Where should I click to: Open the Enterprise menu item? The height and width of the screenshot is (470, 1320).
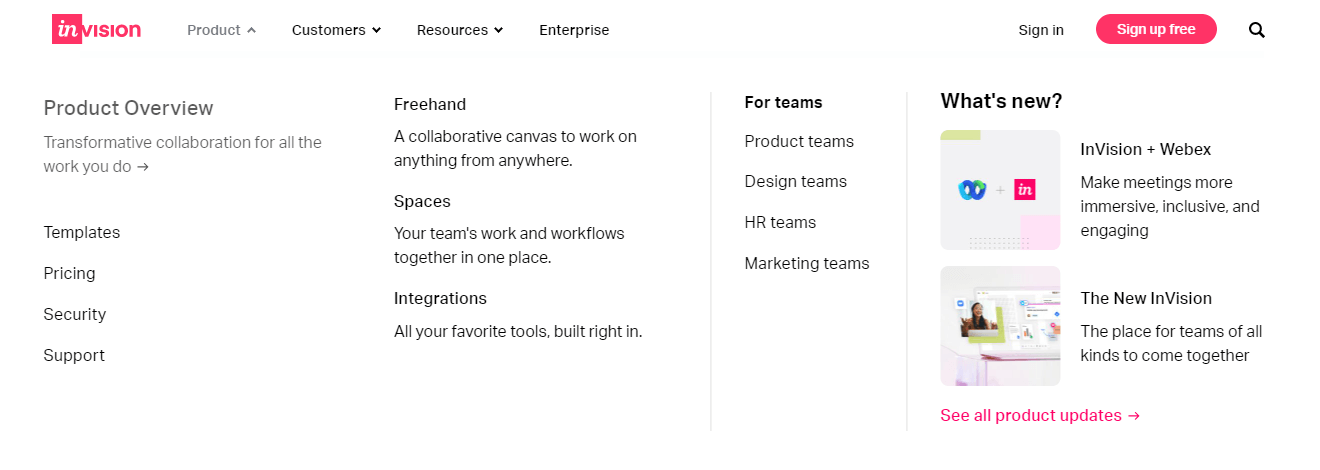tap(574, 30)
